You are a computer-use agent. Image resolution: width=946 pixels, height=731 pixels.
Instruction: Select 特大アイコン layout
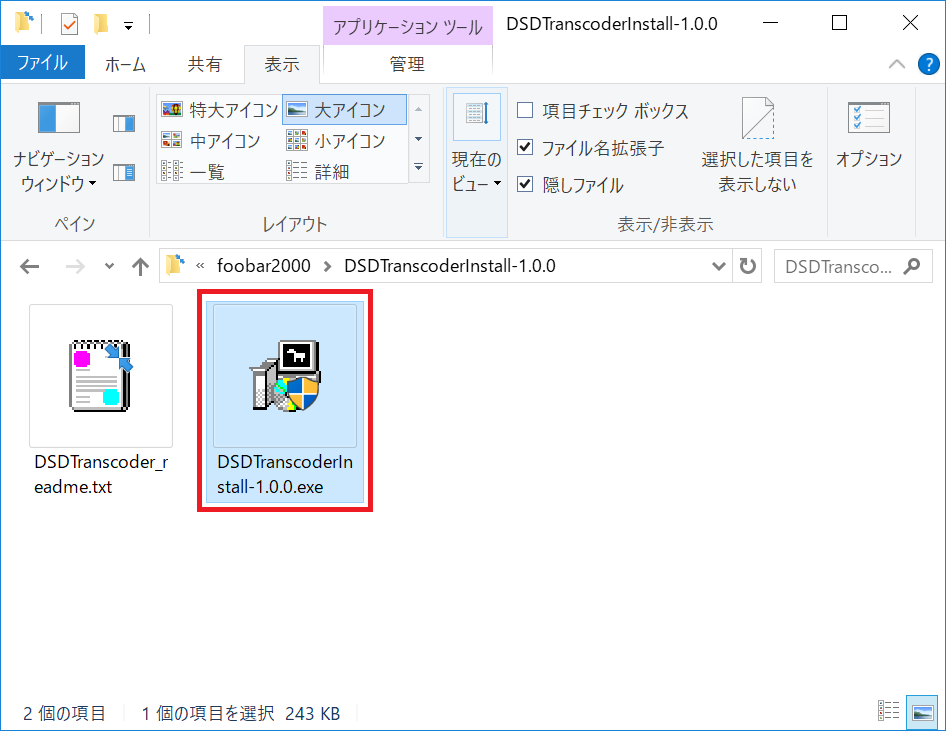(x=220, y=110)
